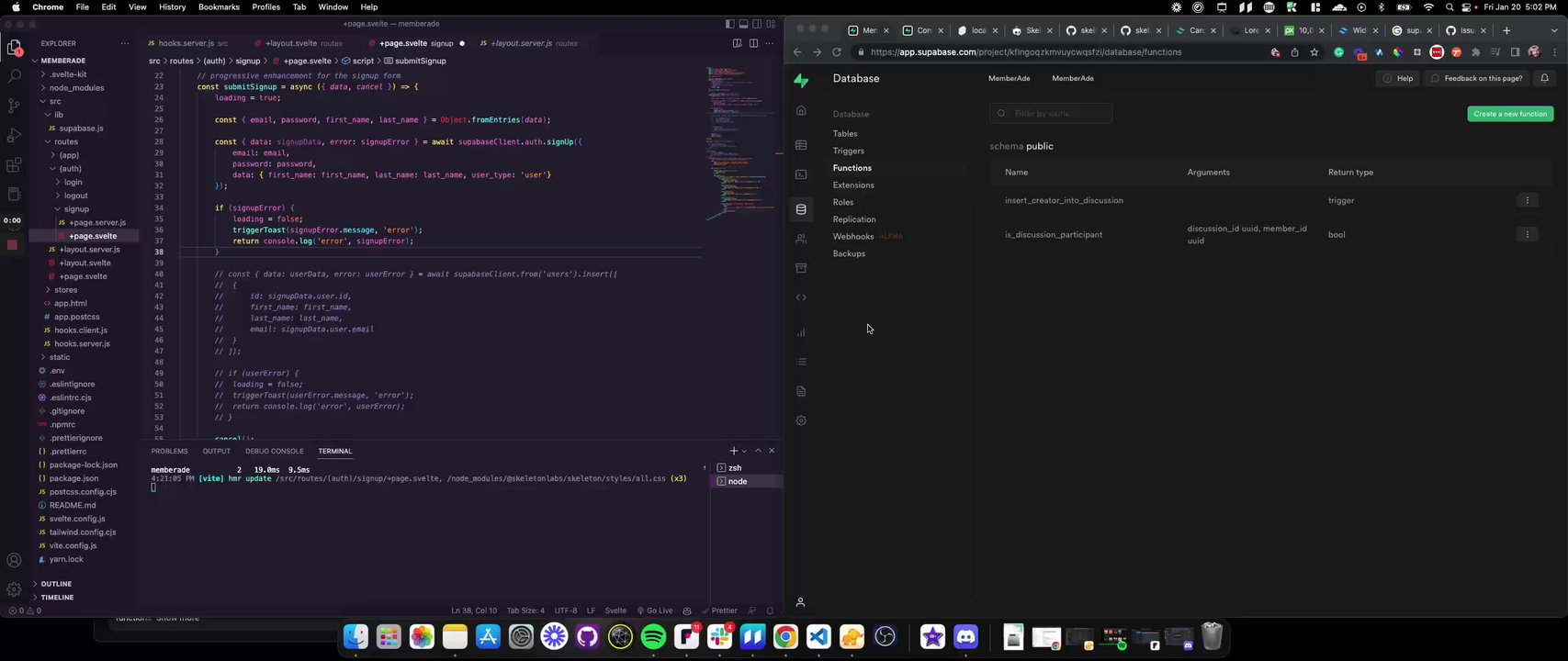1568x661 pixels.
Task: Open Supabase Reports chart icon
Action: pos(801,332)
